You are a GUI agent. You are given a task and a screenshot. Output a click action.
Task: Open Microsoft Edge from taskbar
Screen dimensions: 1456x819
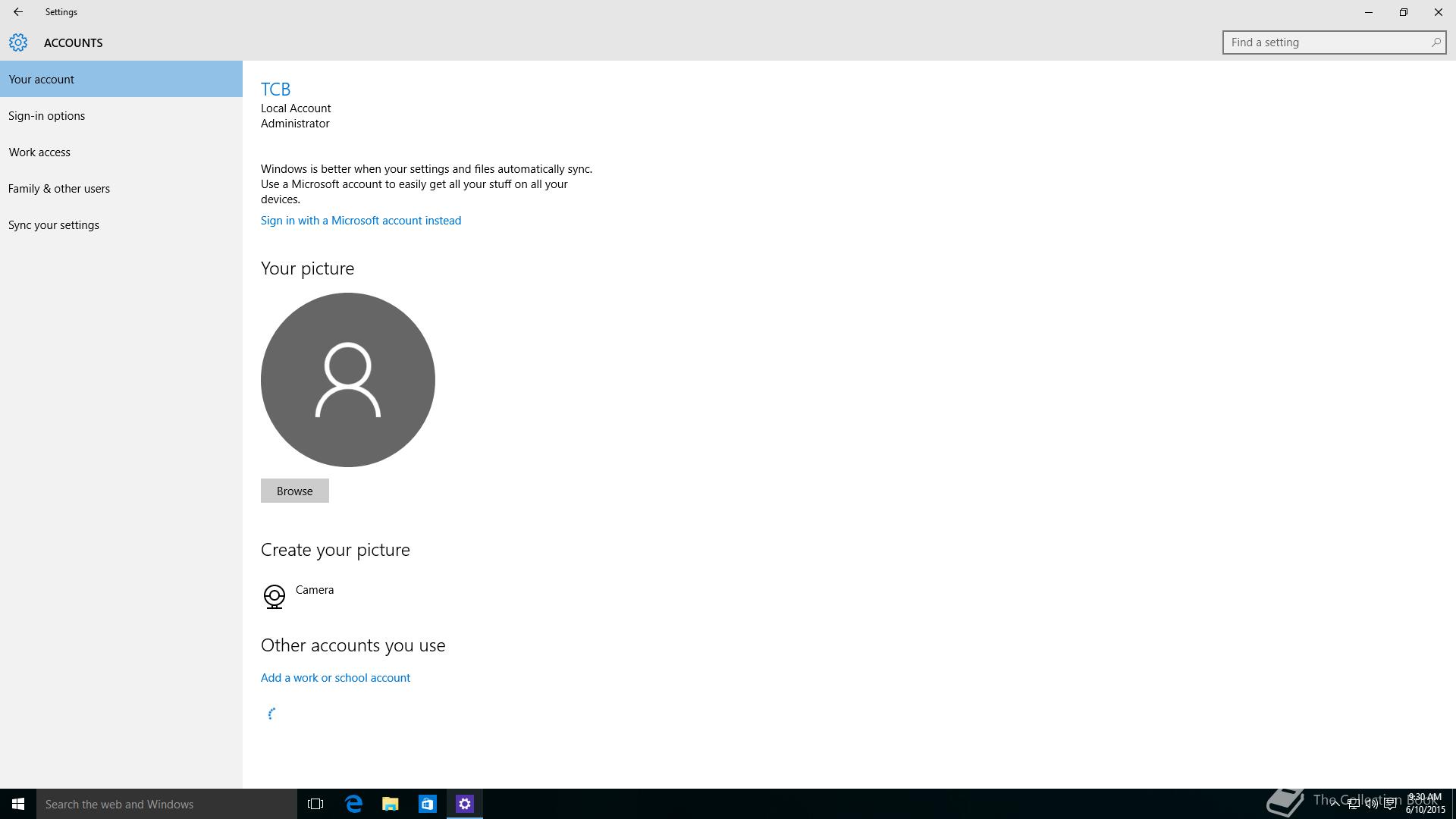[353, 804]
